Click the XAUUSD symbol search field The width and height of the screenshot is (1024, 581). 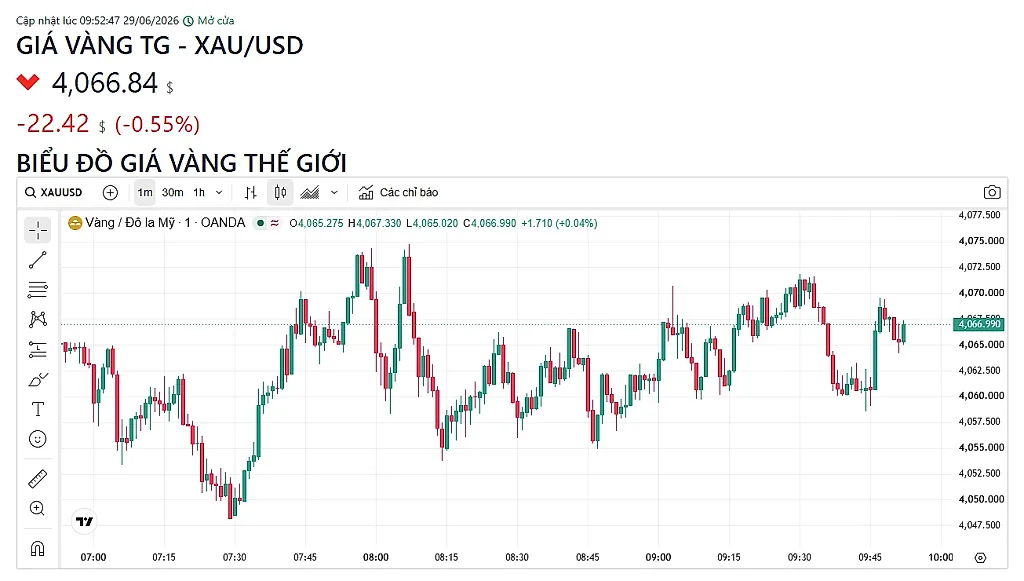point(54,193)
